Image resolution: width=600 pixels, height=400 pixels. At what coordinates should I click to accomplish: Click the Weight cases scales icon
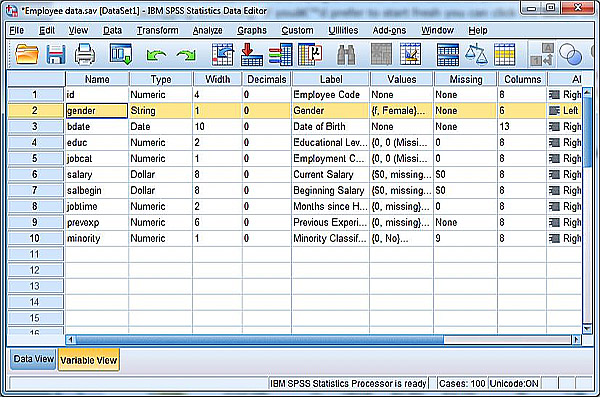476,54
